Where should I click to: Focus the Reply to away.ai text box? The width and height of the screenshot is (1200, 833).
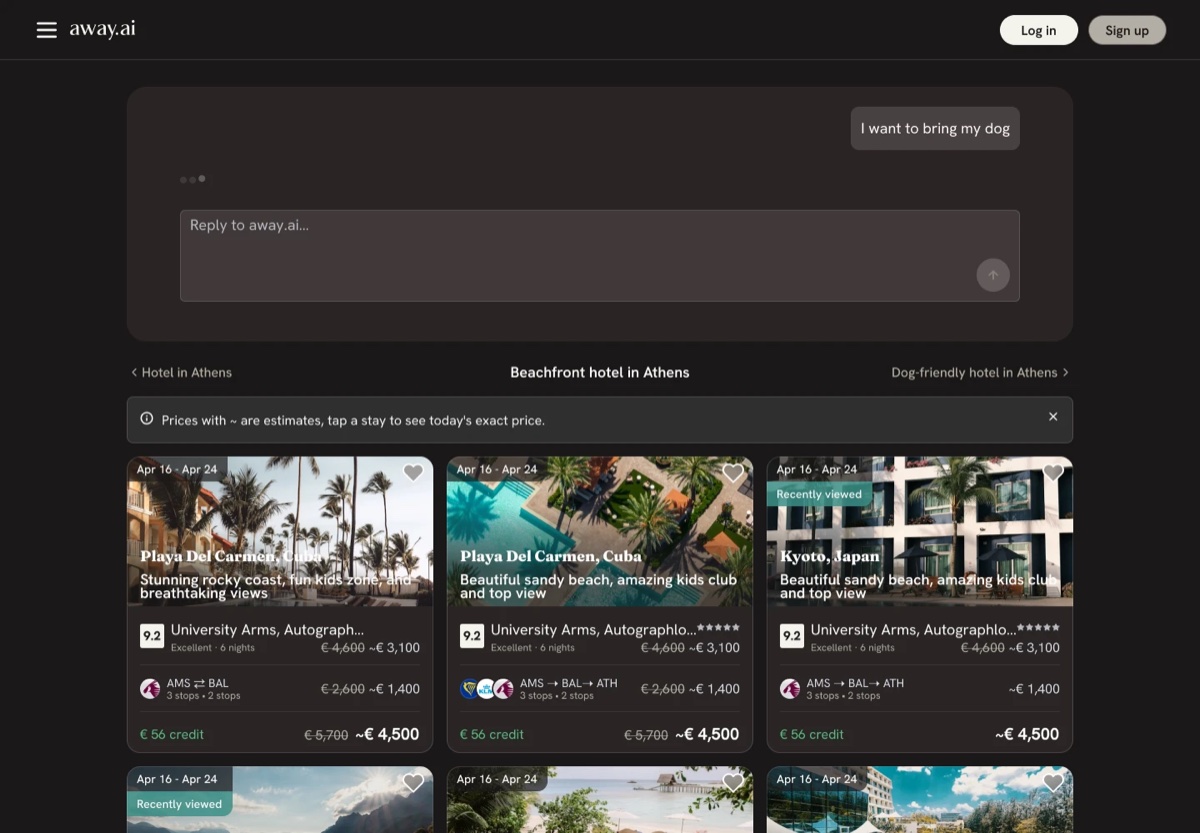600,255
